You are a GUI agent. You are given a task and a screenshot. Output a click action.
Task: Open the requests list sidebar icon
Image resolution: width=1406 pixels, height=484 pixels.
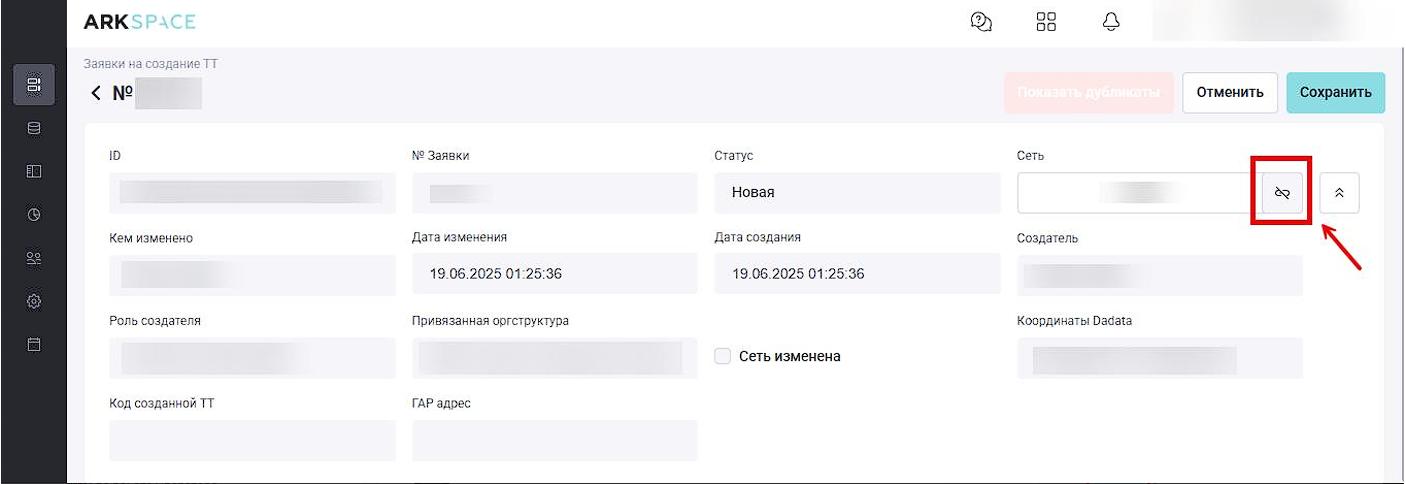pos(33,85)
